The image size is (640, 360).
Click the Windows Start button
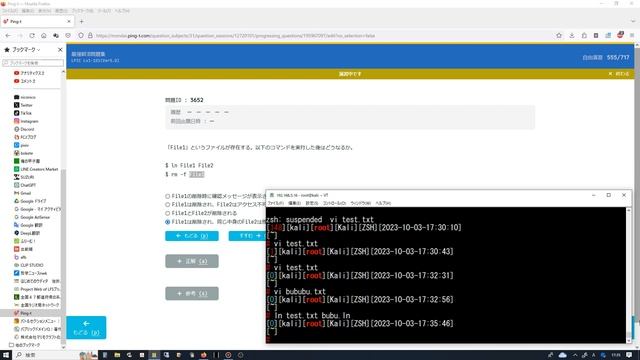[6, 355]
